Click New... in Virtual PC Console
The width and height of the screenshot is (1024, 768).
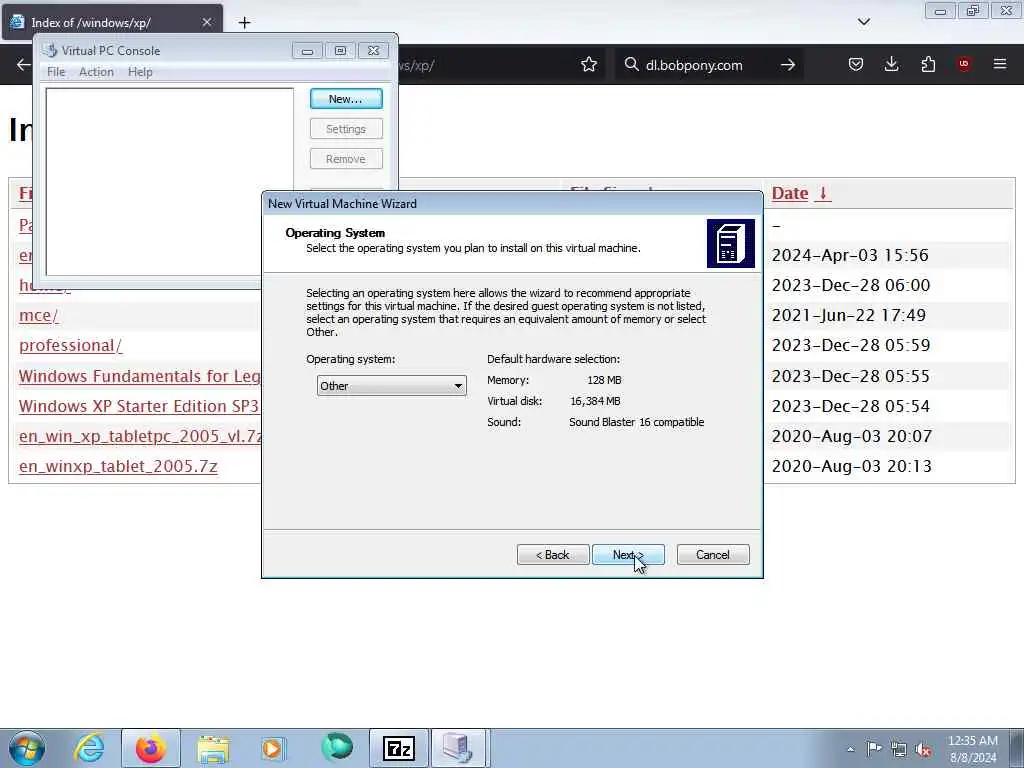point(346,99)
